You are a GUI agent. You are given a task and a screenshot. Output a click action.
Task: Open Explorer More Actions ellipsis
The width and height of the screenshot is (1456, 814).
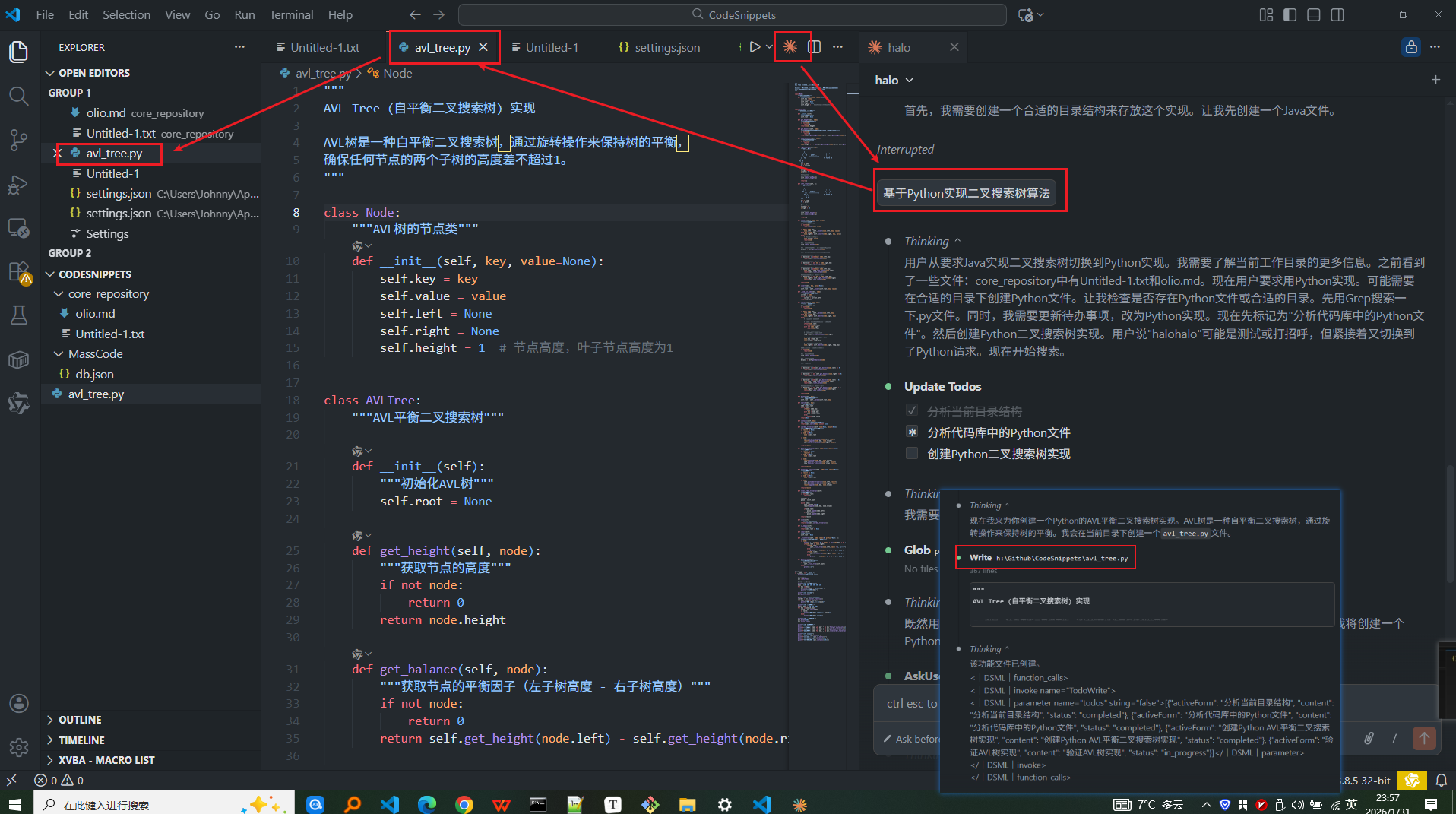239,47
